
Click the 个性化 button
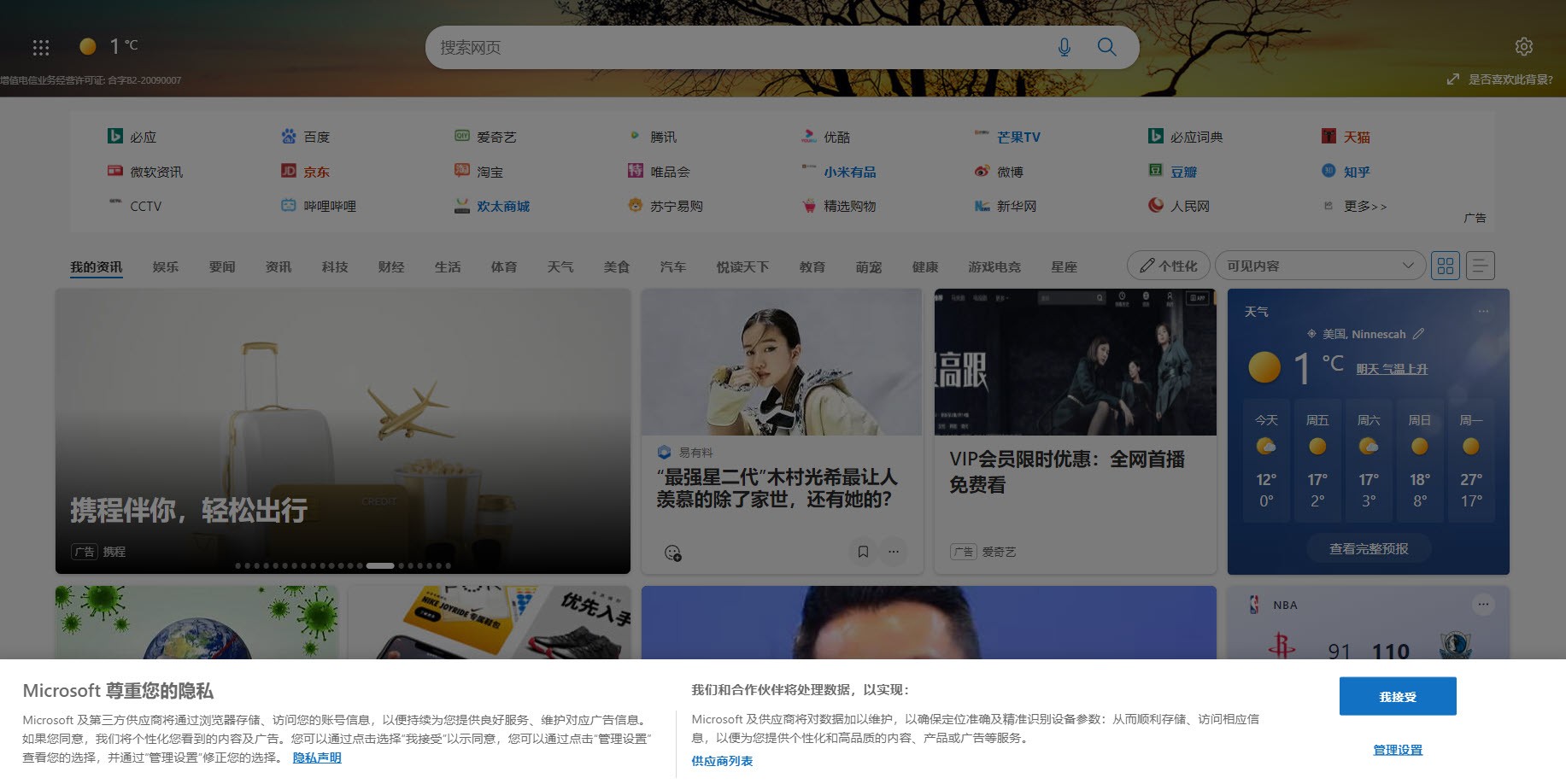[x=1169, y=266]
